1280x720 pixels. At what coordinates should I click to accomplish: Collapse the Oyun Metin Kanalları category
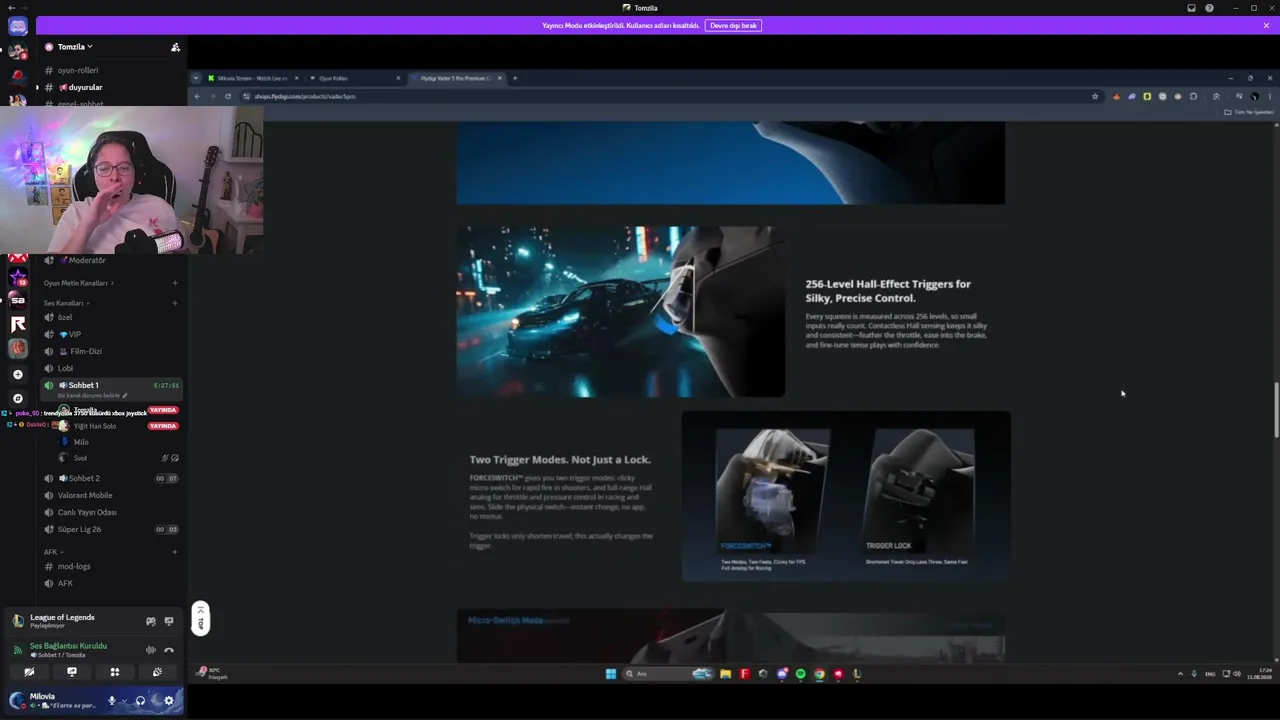pos(78,283)
